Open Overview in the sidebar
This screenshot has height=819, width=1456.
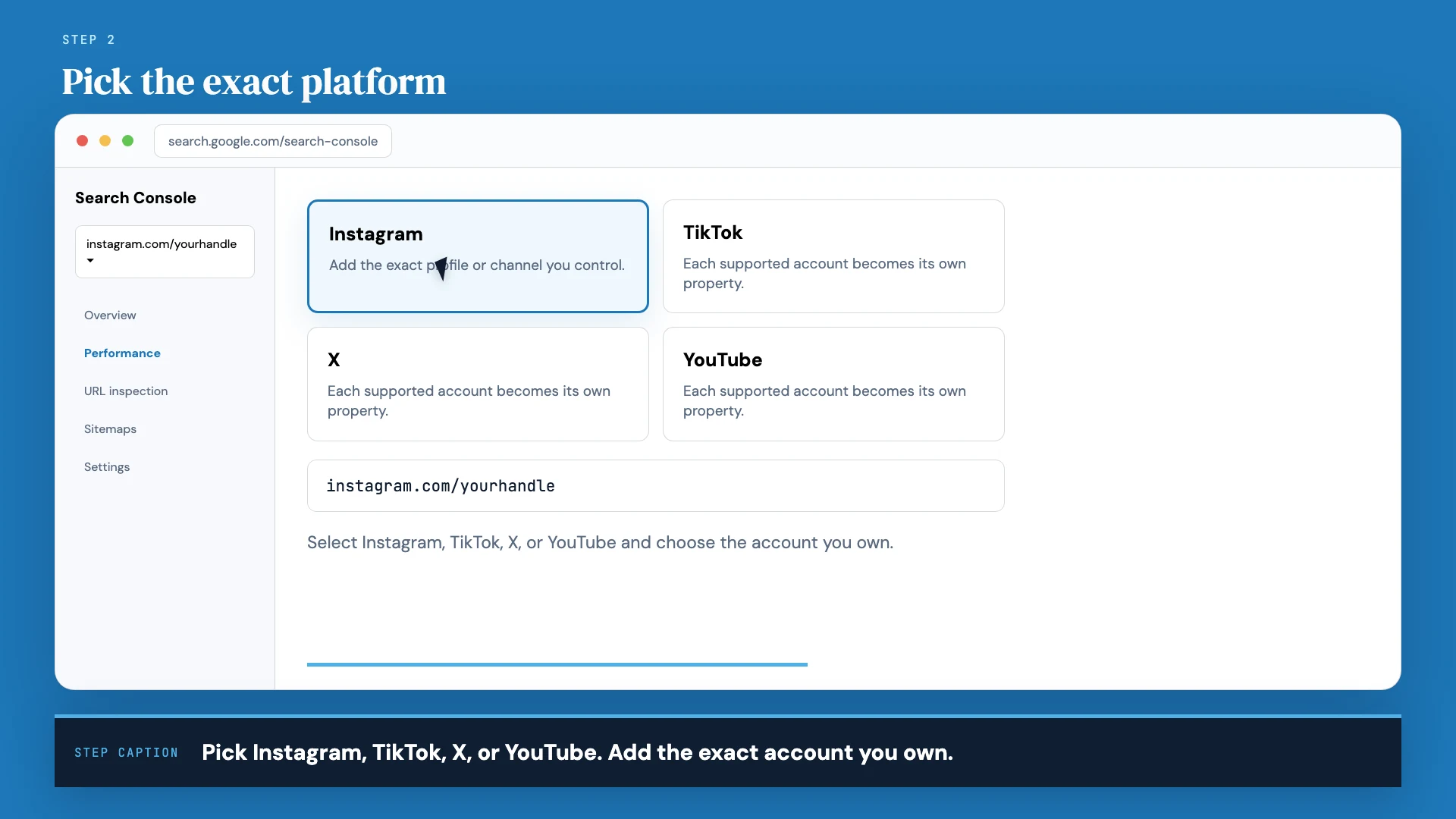(x=110, y=315)
